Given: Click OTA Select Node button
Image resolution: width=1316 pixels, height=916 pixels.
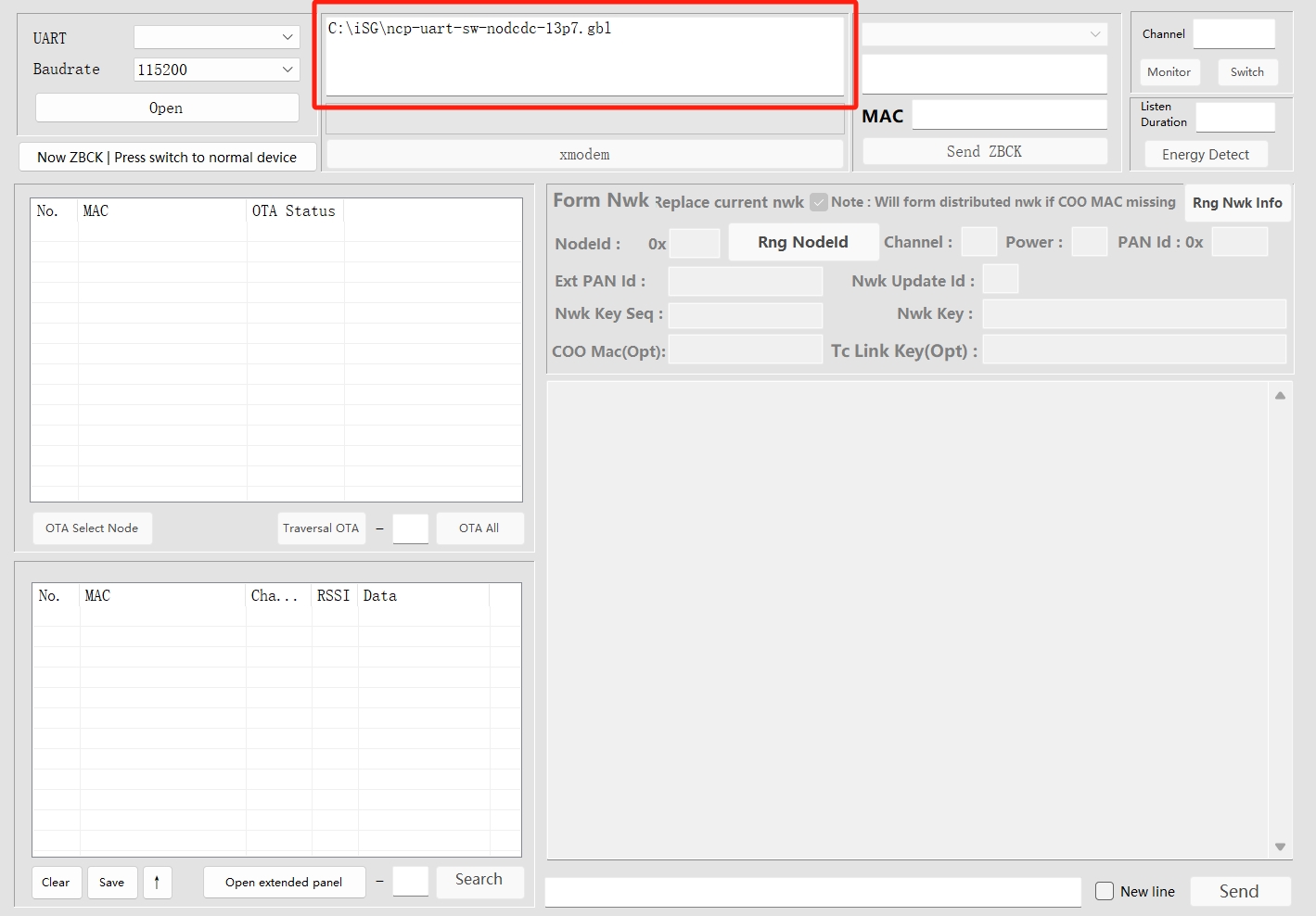Looking at the screenshot, I should pyautogui.click(x=92, y=528).
